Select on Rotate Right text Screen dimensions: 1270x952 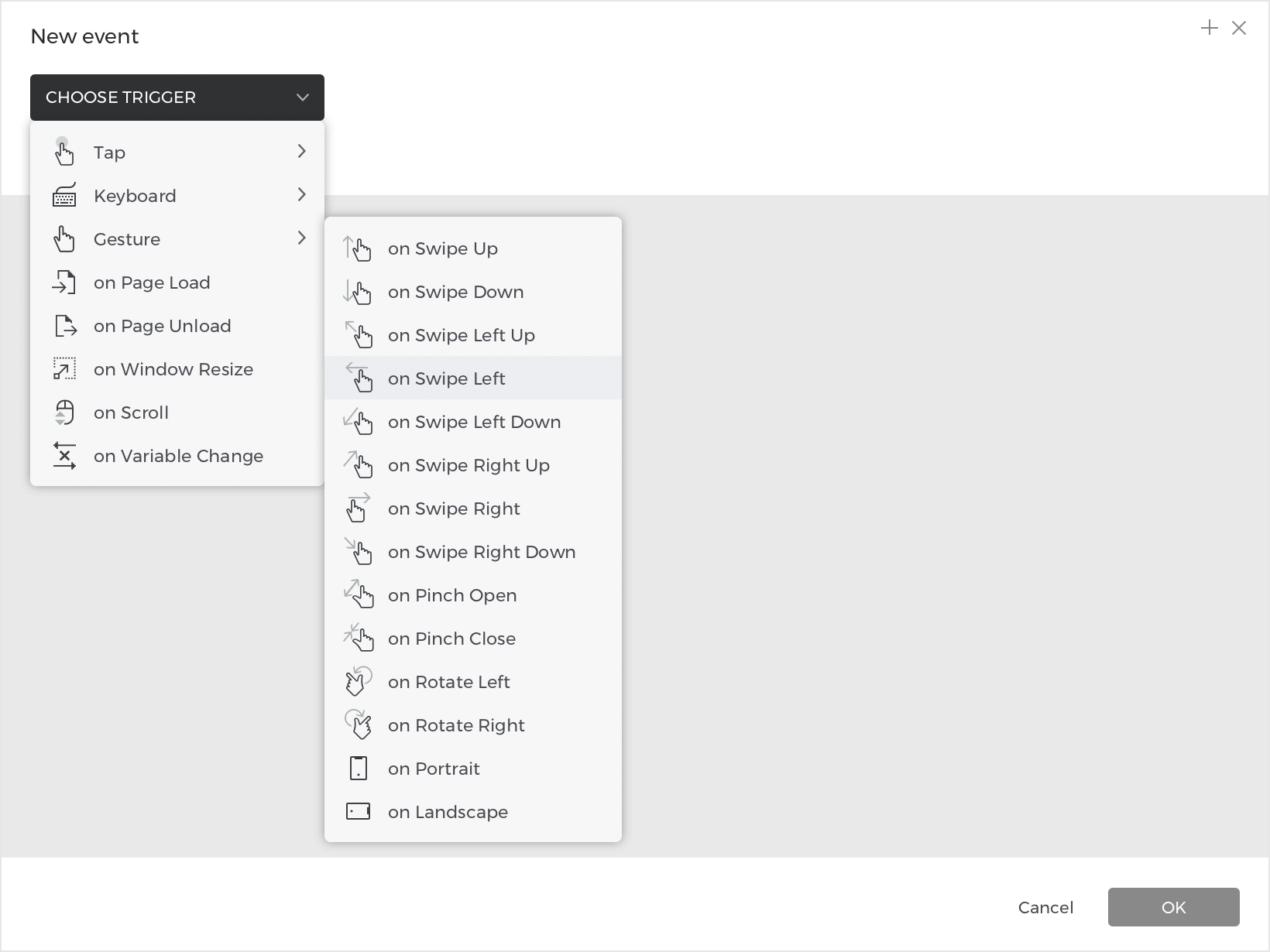click(x=457, y=725)
